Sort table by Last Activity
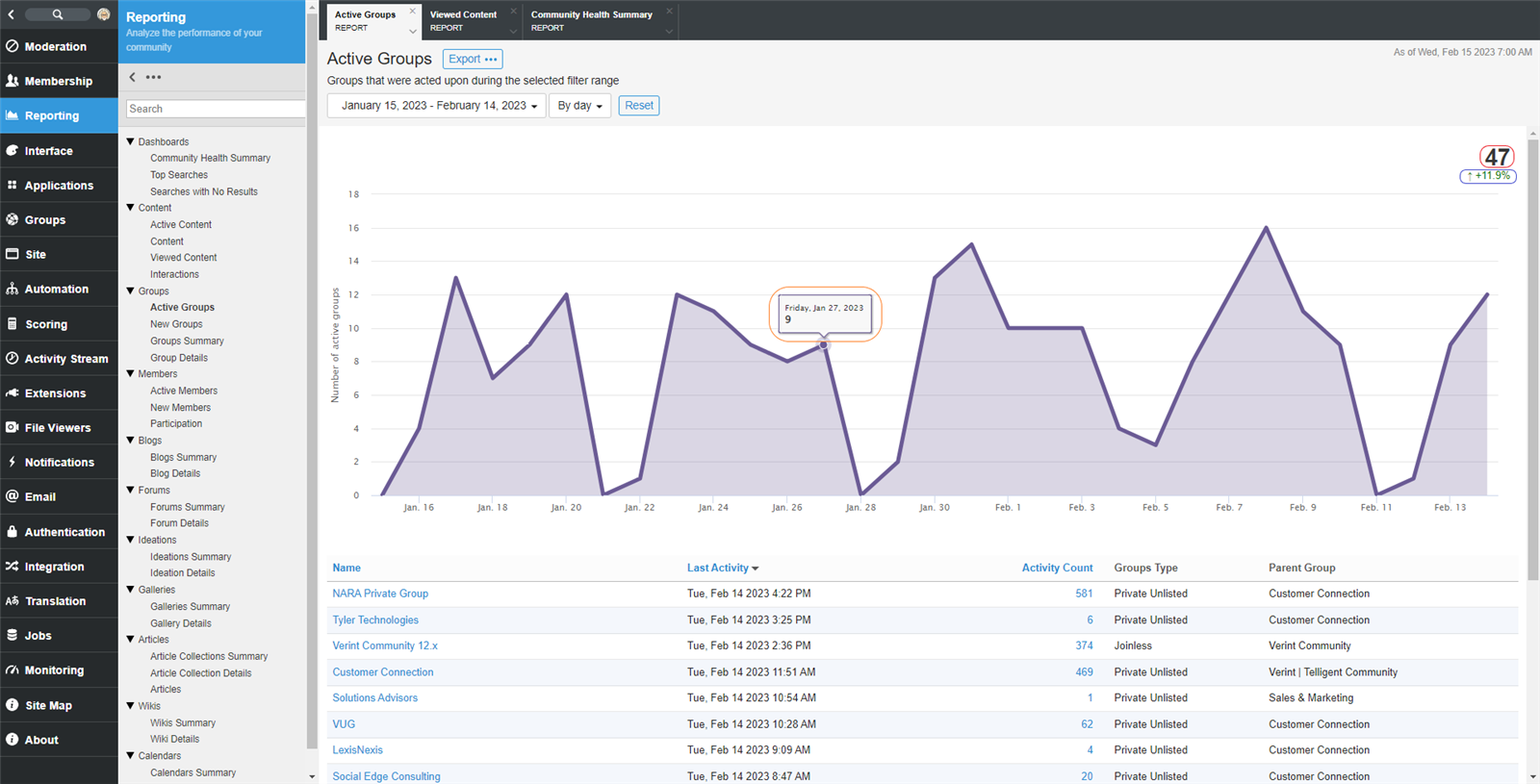The width and height of the screenshot is (1540, 784). click(x=723, y=568)
